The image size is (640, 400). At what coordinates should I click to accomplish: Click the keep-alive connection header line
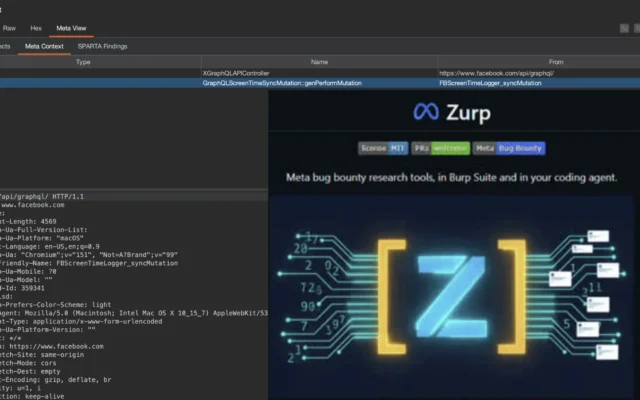(x=32, y=396)
